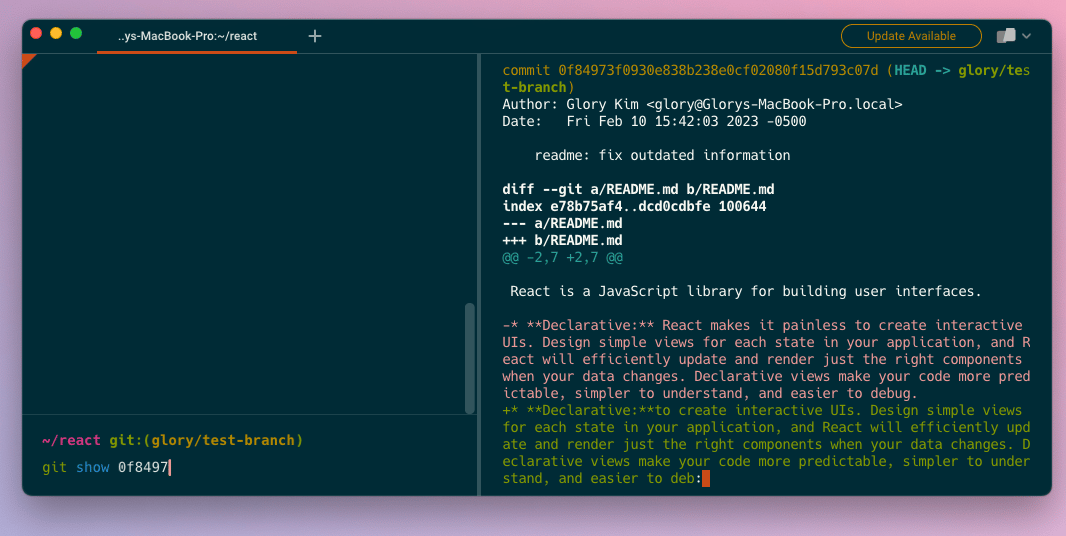This screenshot has width=1066, height=536.
Task: Open a new tab with the plus icon
Action: coord(315,36)
